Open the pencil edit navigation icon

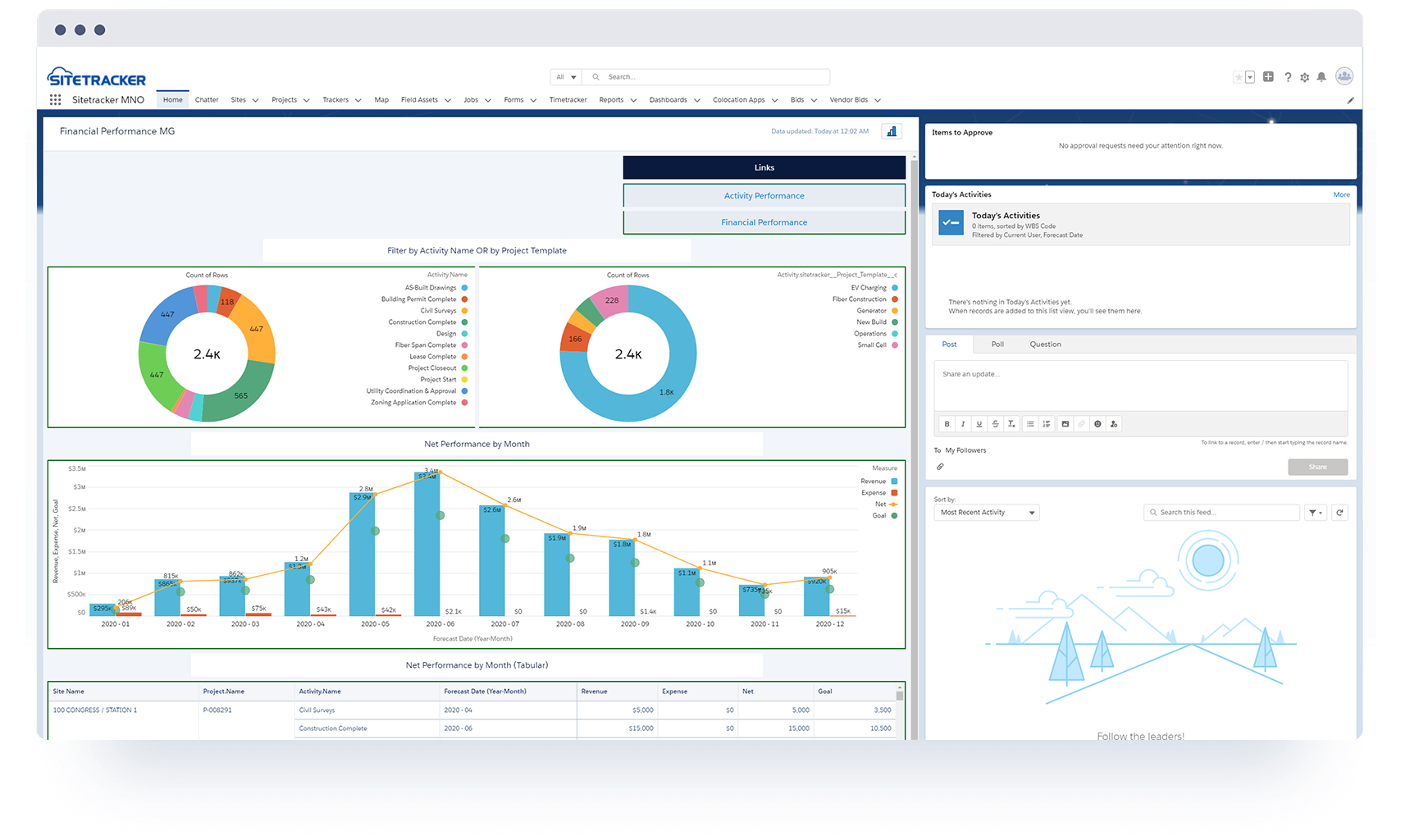(1350, 100)
